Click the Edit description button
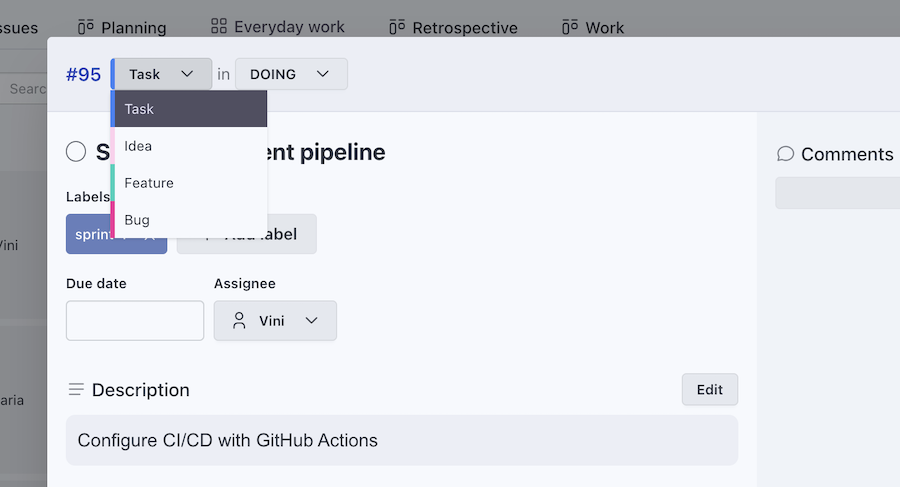Screen dimensions: 900x487 [x=709, y=390]
